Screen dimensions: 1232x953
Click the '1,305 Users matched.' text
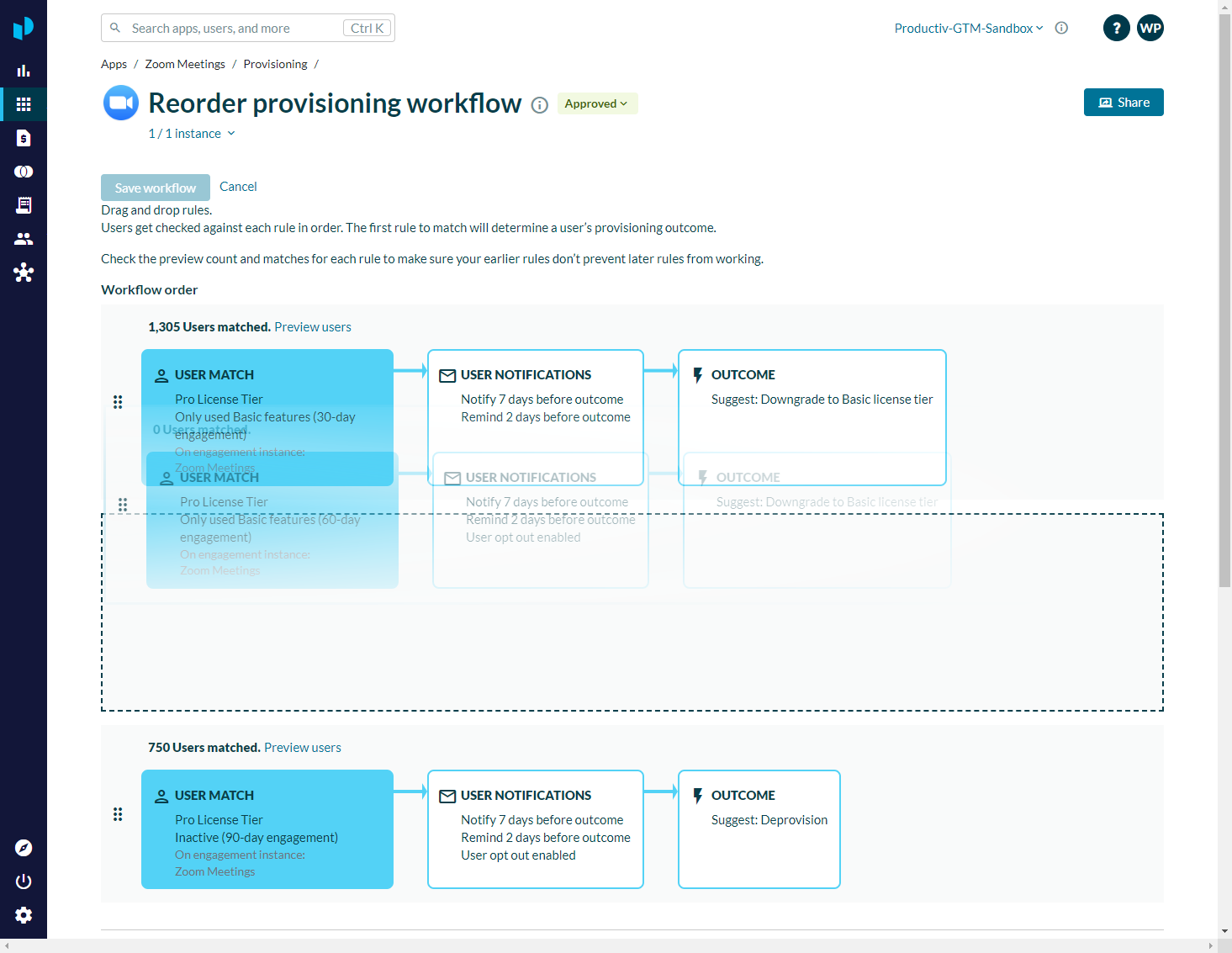tap(209, 327)
